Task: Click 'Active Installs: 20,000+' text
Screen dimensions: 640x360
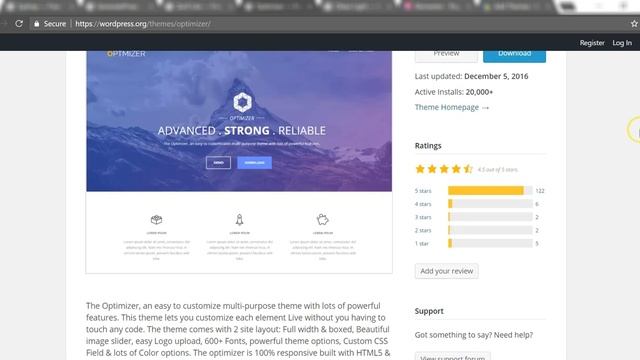Action: click(x=454, y=92)
